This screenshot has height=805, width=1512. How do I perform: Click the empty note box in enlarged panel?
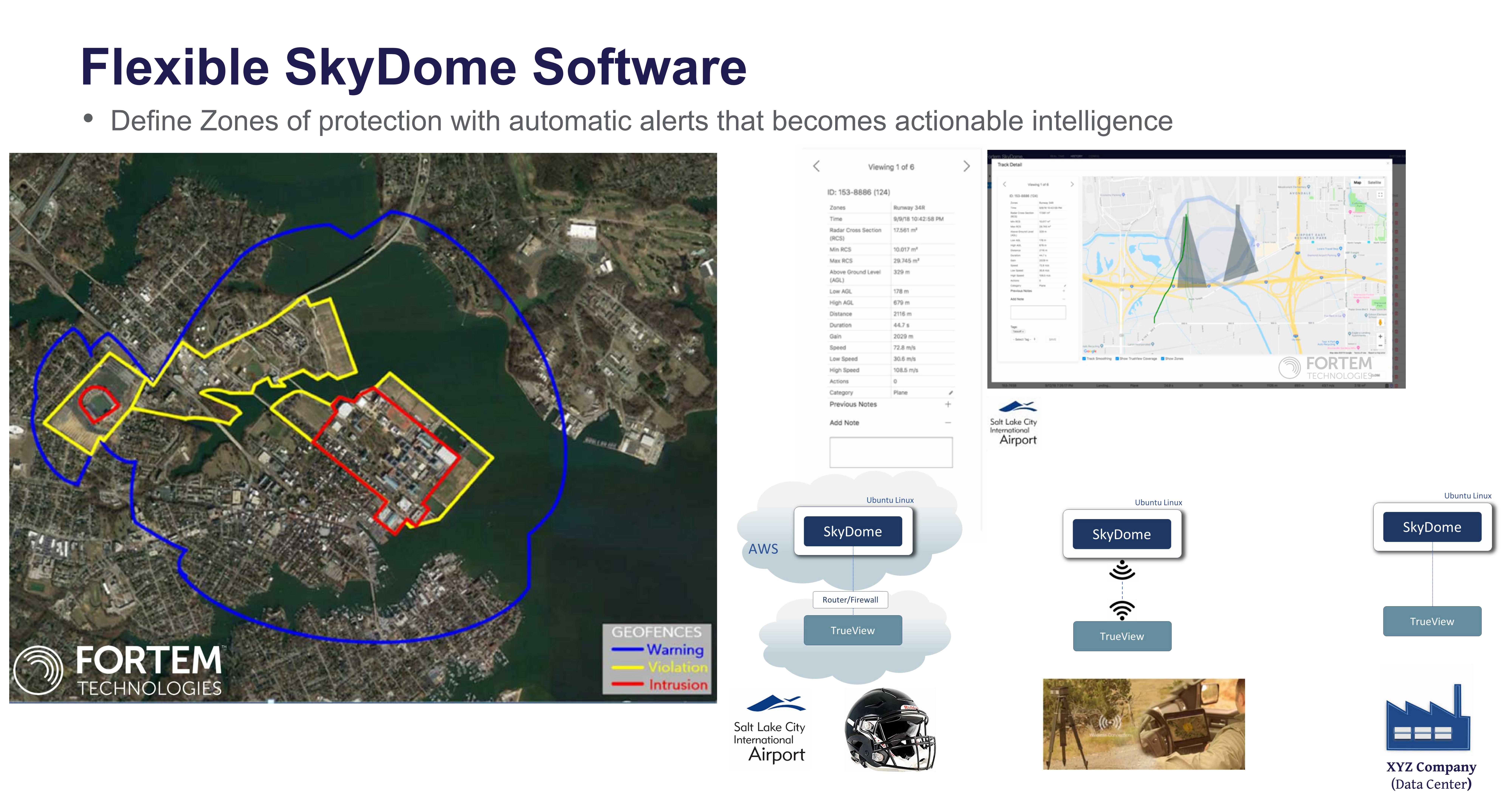point(891,452)
